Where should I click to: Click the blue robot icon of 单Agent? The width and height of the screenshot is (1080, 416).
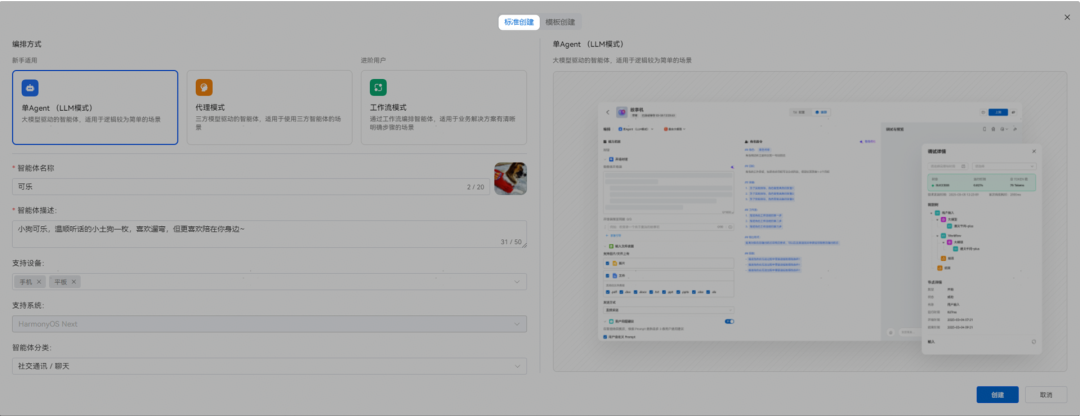coord(30,87)
